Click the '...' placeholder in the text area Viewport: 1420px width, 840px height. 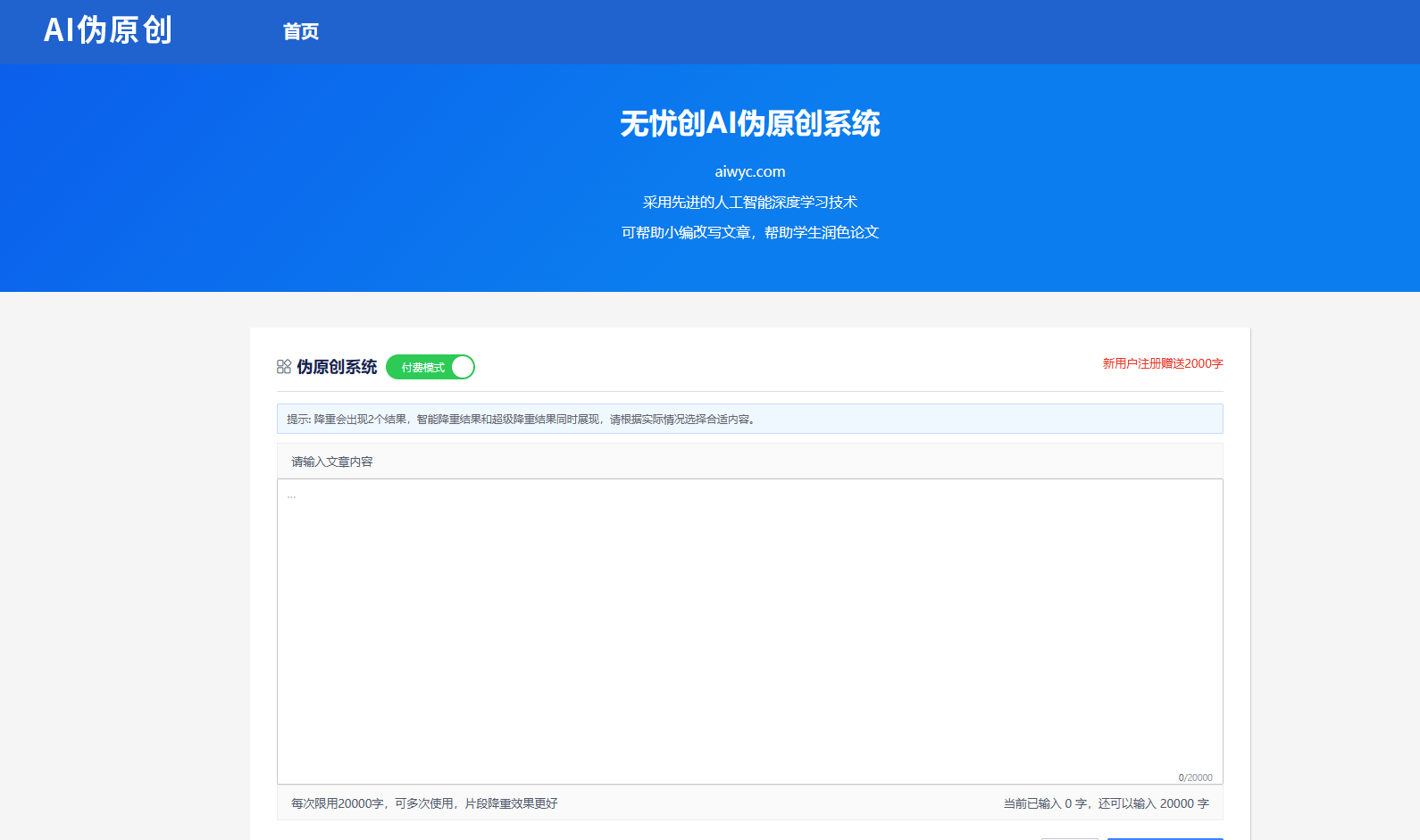[291, 495]
